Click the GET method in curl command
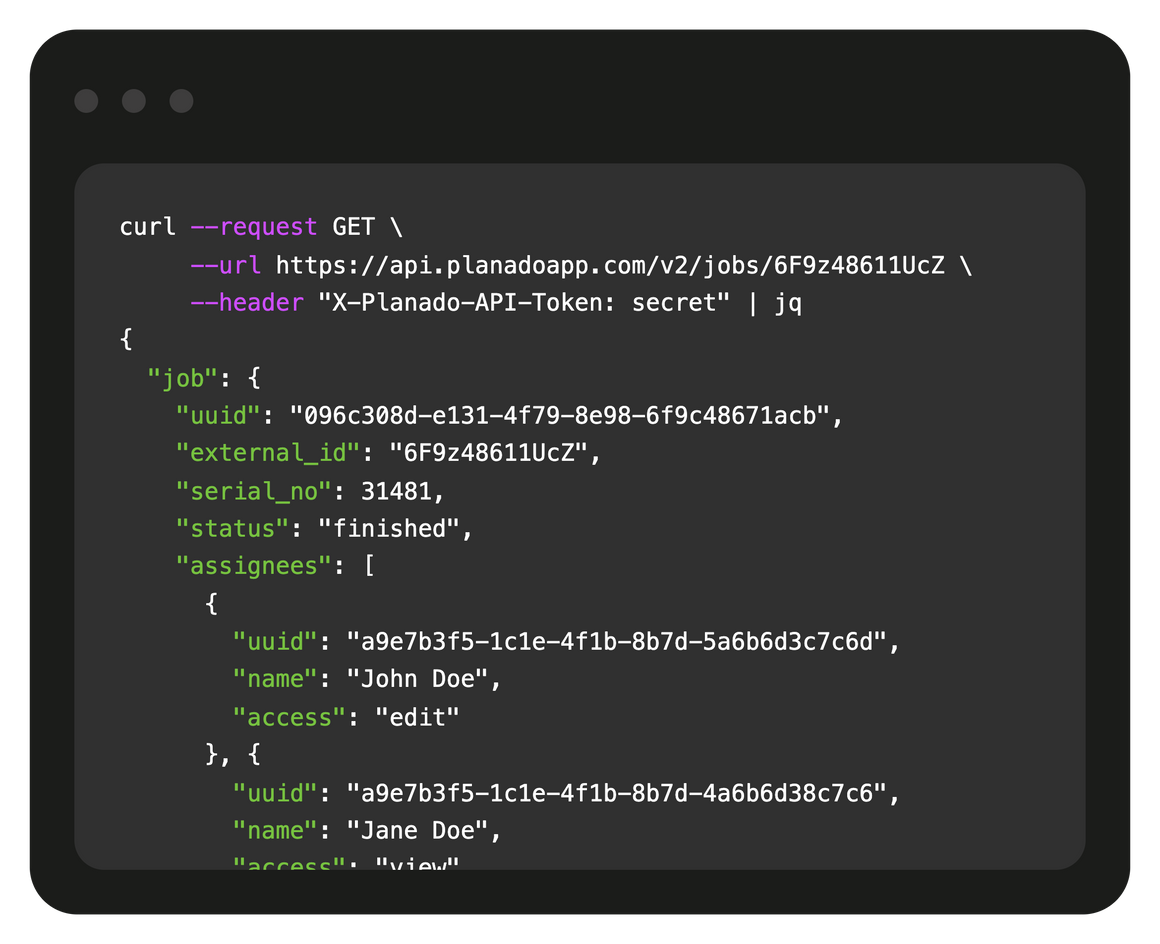This screenshot has width=1160, height=944. pyautogui.click(x=354, y=226)
